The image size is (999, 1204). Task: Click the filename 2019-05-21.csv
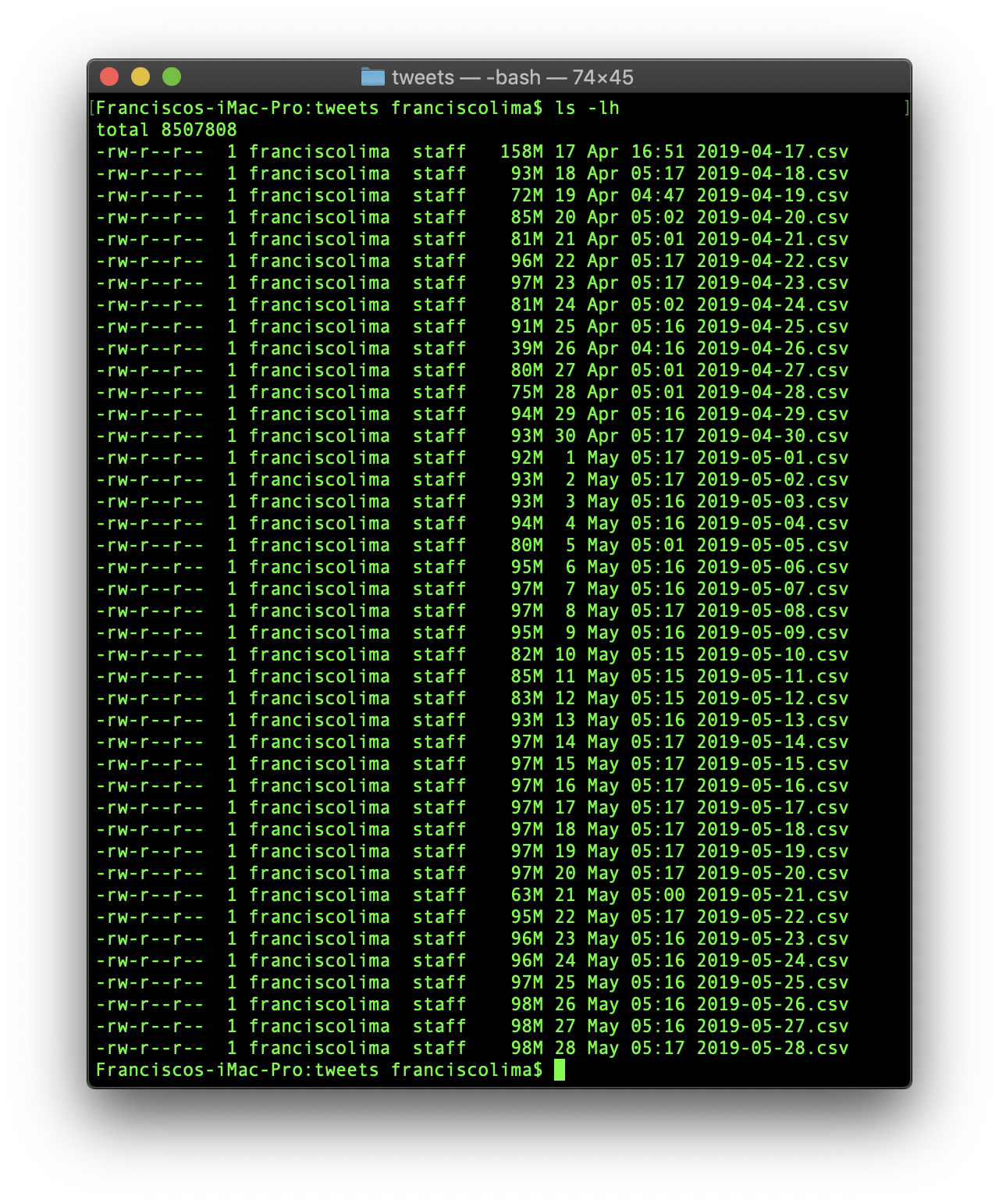pos(772,895)
